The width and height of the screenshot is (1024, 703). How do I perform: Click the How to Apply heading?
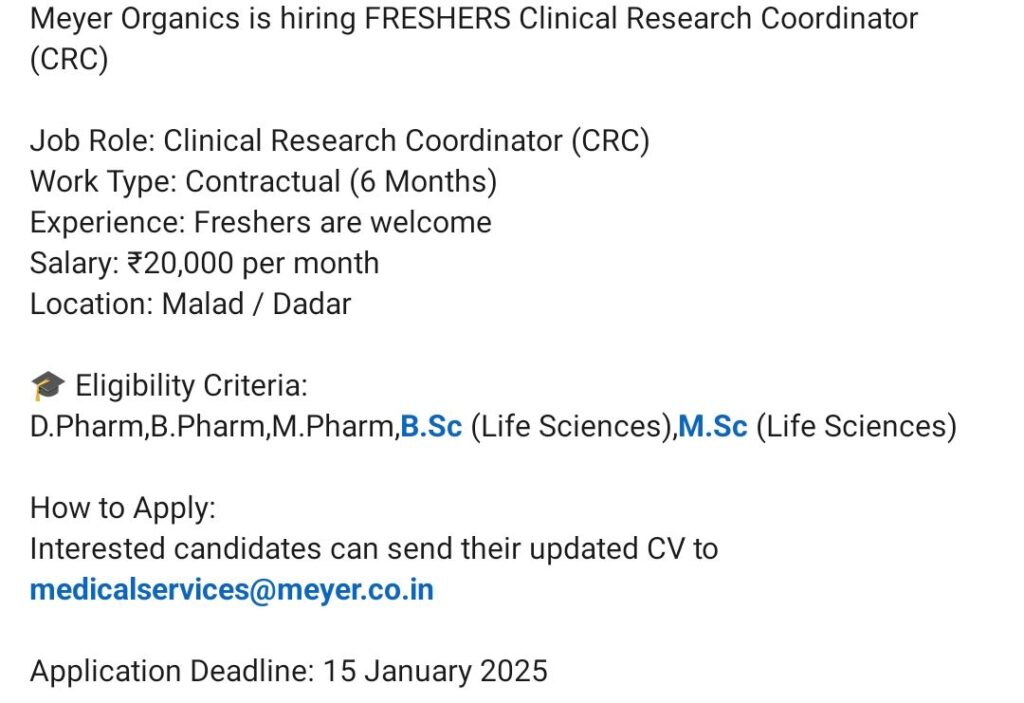(123, 508)
